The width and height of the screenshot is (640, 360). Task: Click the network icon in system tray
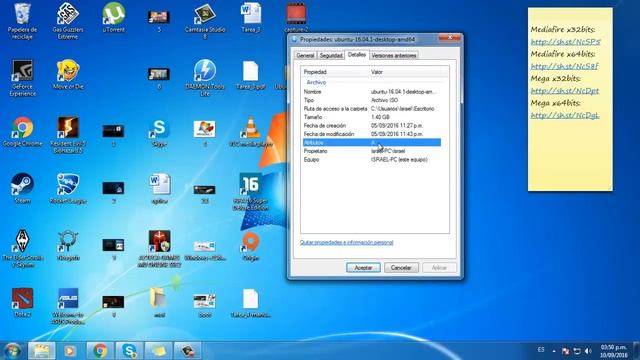click(577, 351)
